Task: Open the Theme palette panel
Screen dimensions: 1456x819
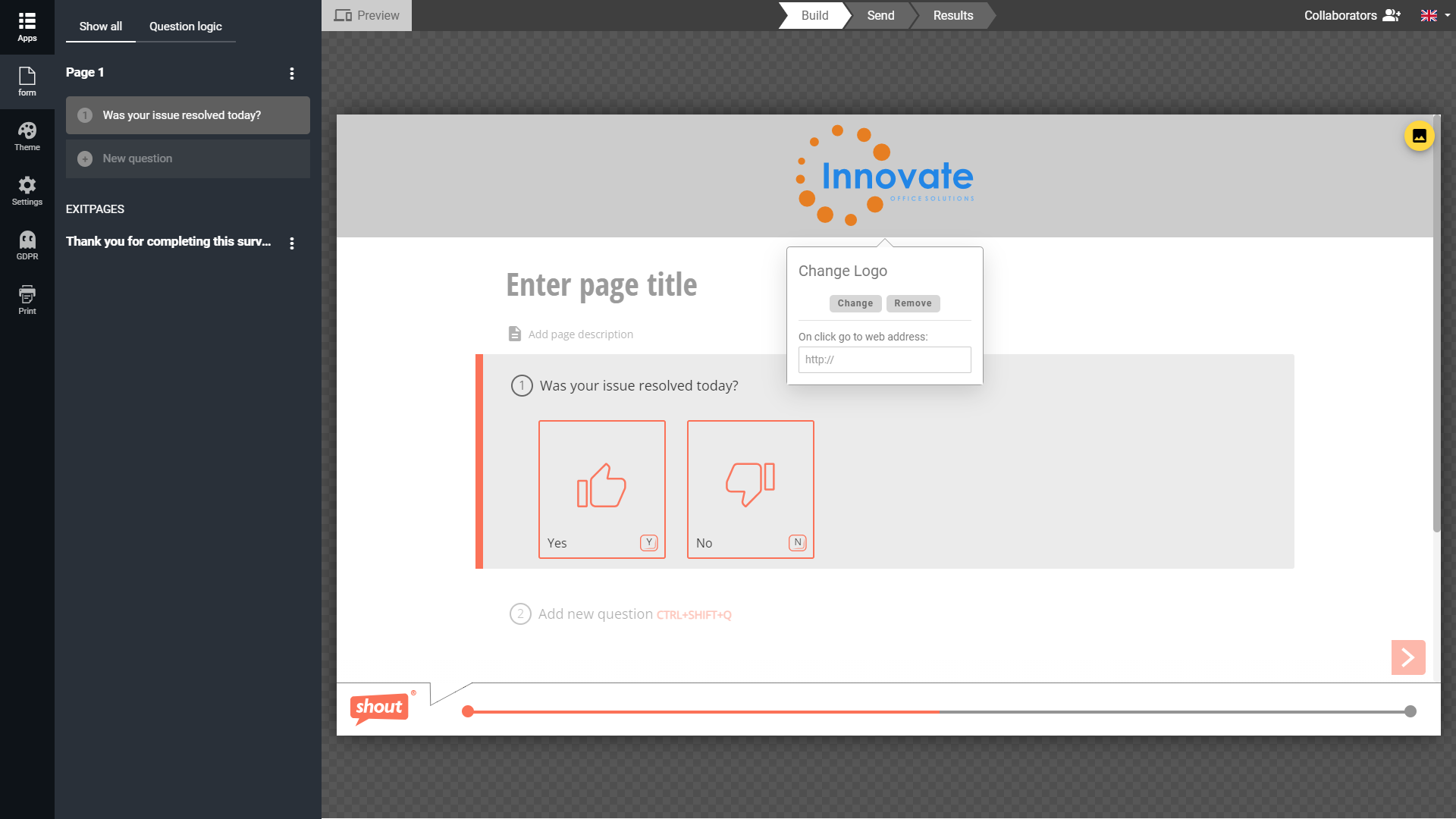Action: pos(27,136)
